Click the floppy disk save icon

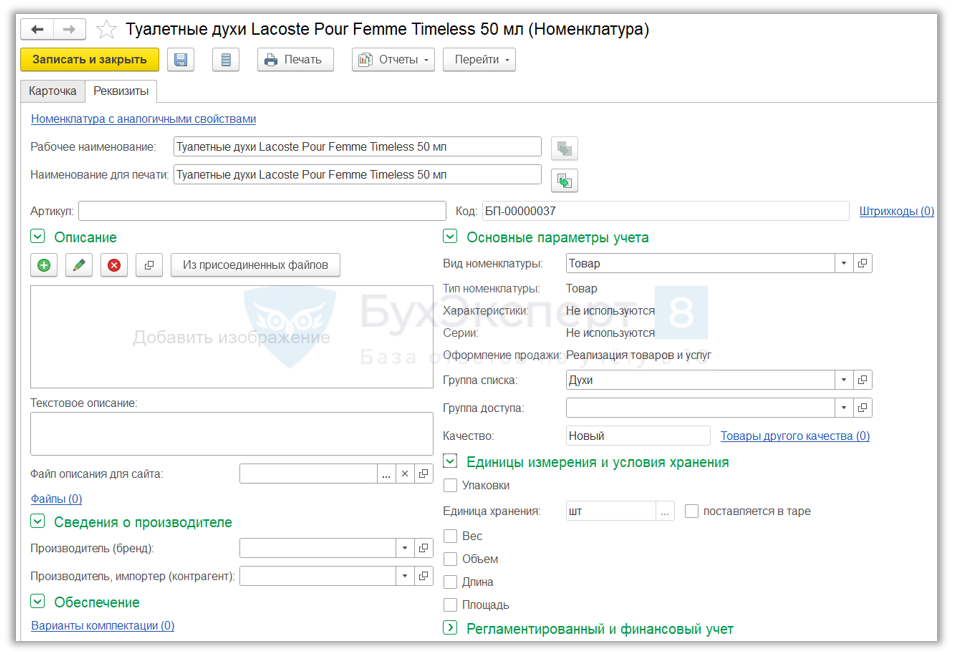tap(180, 60)
